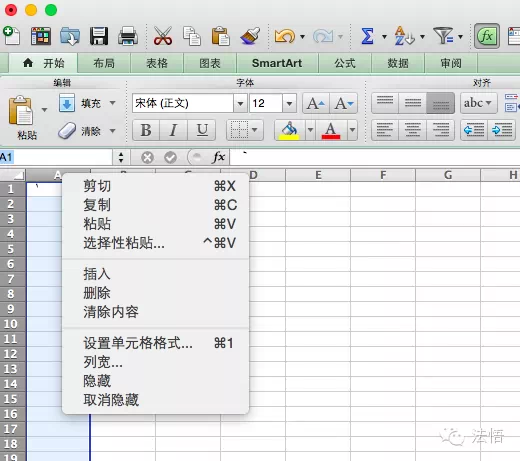Save the workbook with floppy disk icon
This screenshot has width=520, height=461.
click(99, 36)
